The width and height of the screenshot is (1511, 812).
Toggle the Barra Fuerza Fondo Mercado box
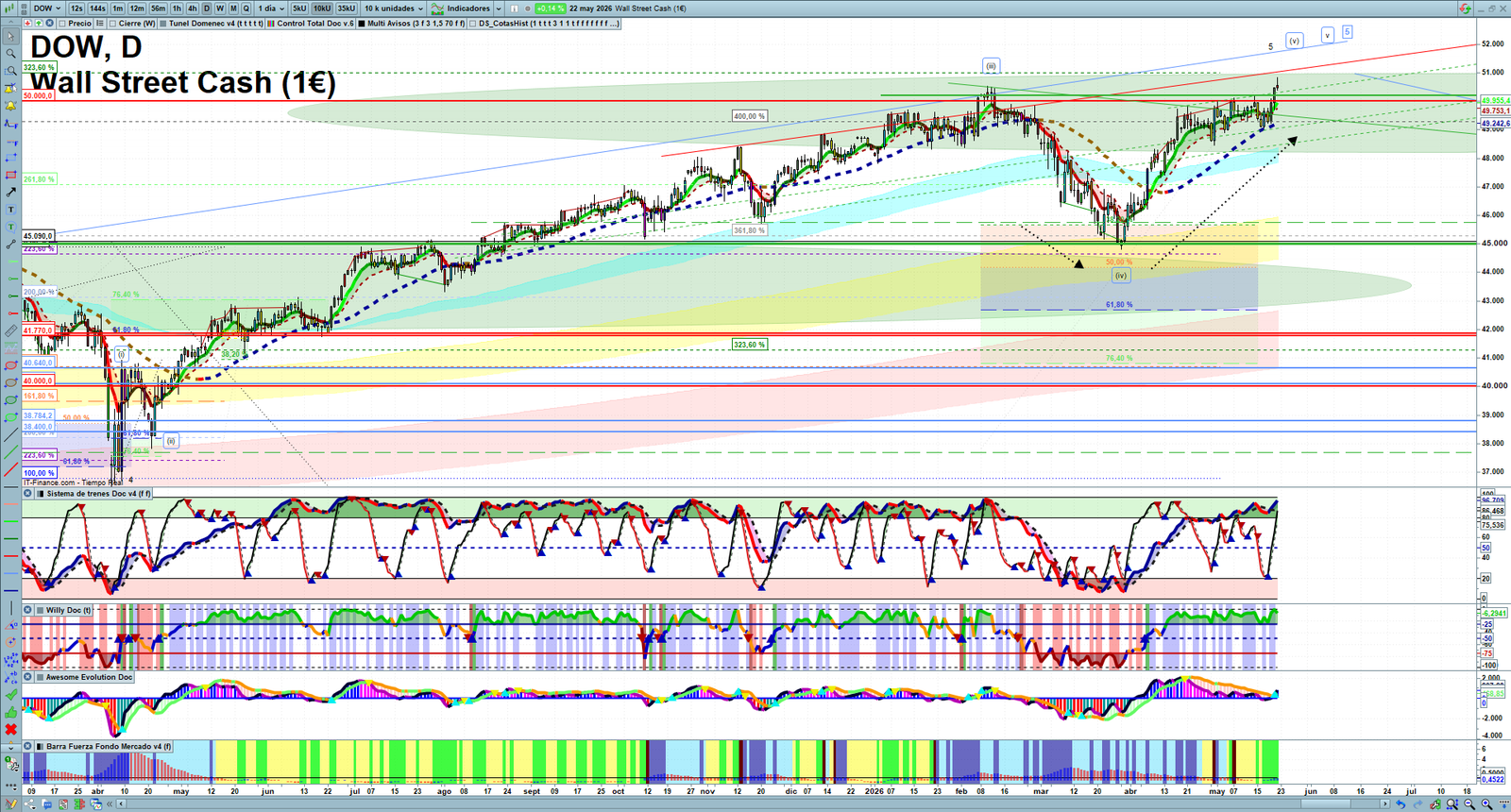click(x=39, y=746)
